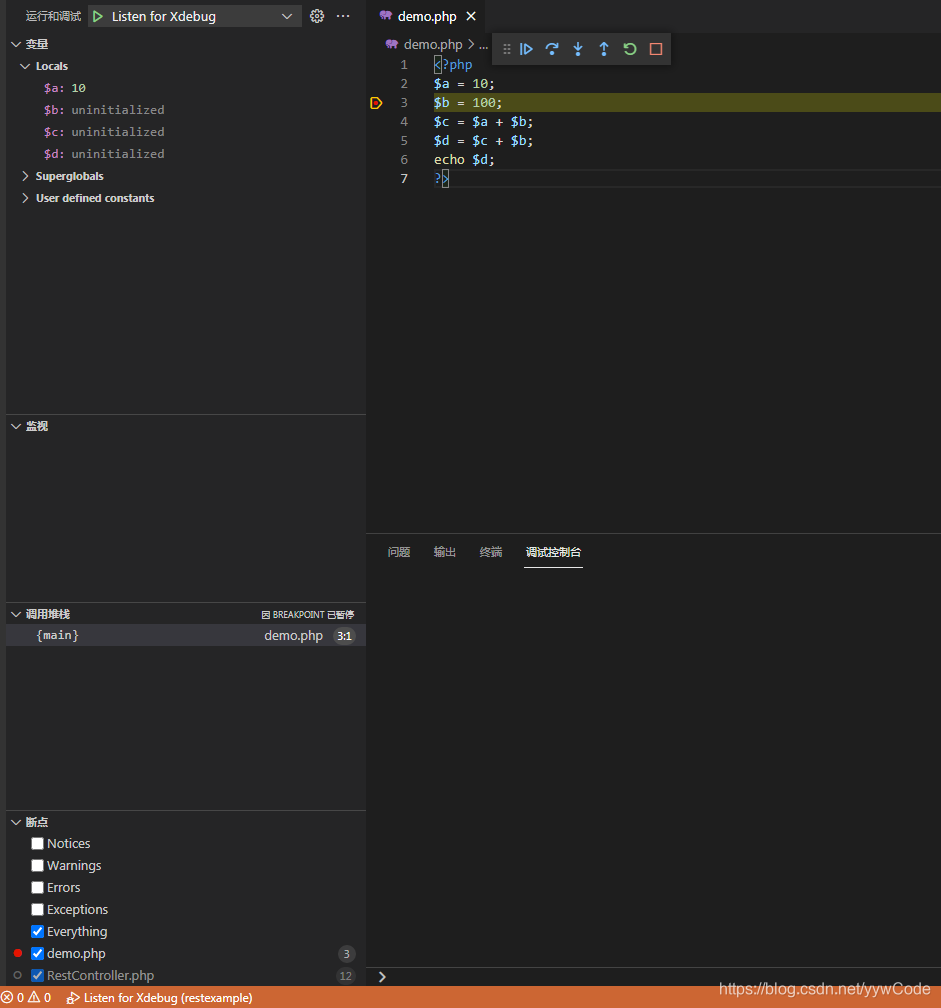This screenshot has height=1008, width=941.
Task: Grab debug toolbar drag handle
Action: (x=506, y=49)
